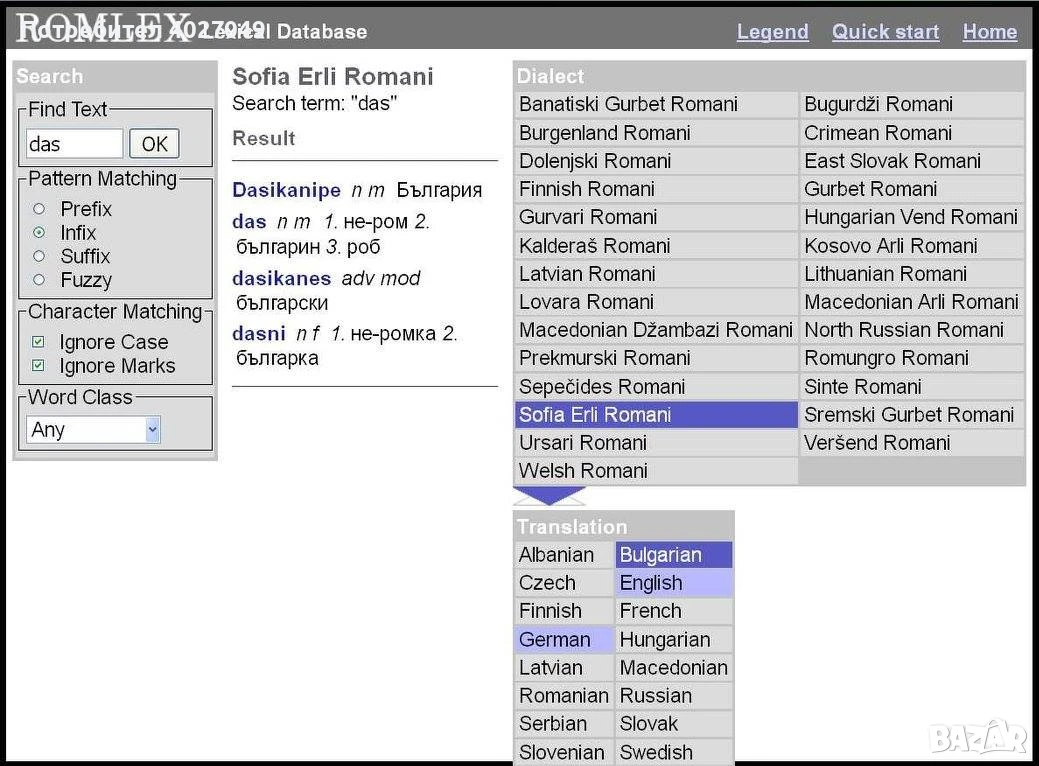This screenshot has width=1039, height=766.
Task: Click the Bazar watermark logo
Action: [x=979, y=737]
